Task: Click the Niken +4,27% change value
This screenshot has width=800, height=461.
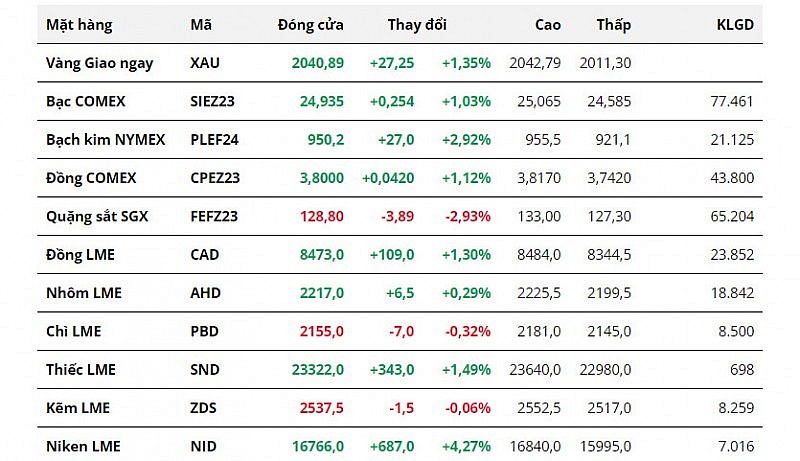Action: (466, 446)
